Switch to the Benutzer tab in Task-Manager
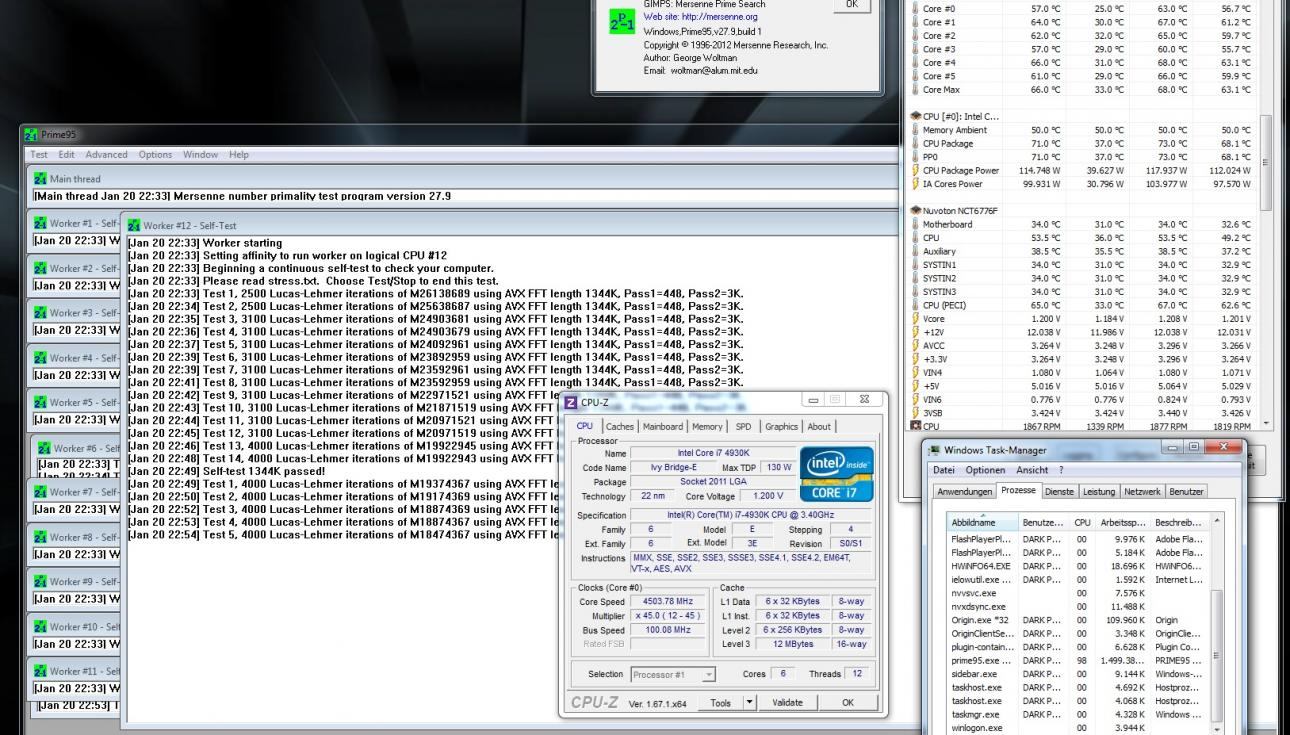 [1187, 492]
